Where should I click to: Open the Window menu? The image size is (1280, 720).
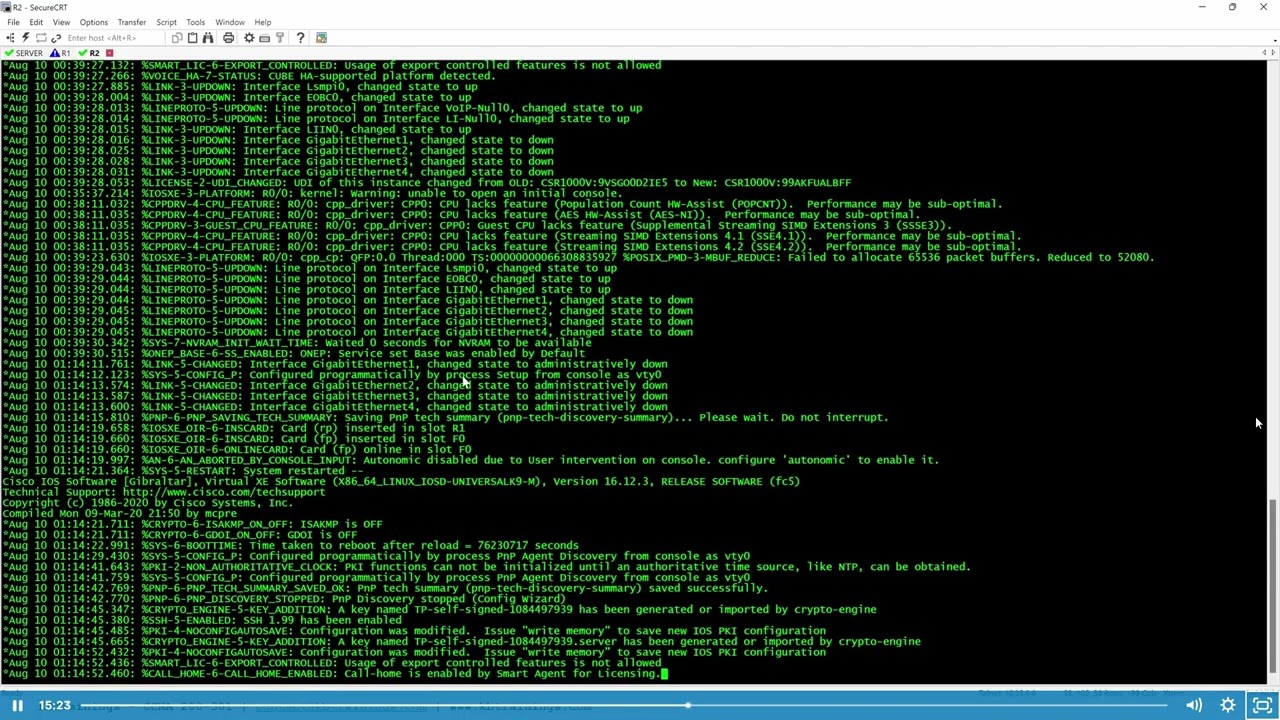(x=229, y=22)
